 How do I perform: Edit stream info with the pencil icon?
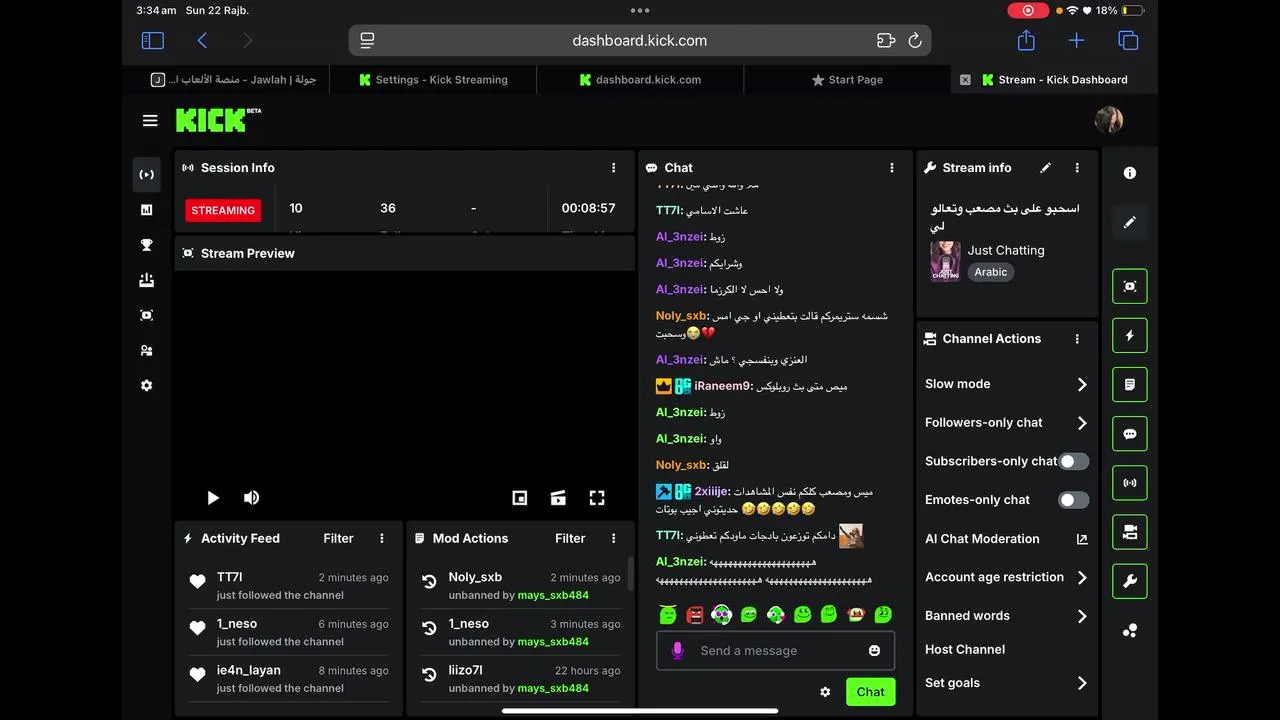point(1046,168)
